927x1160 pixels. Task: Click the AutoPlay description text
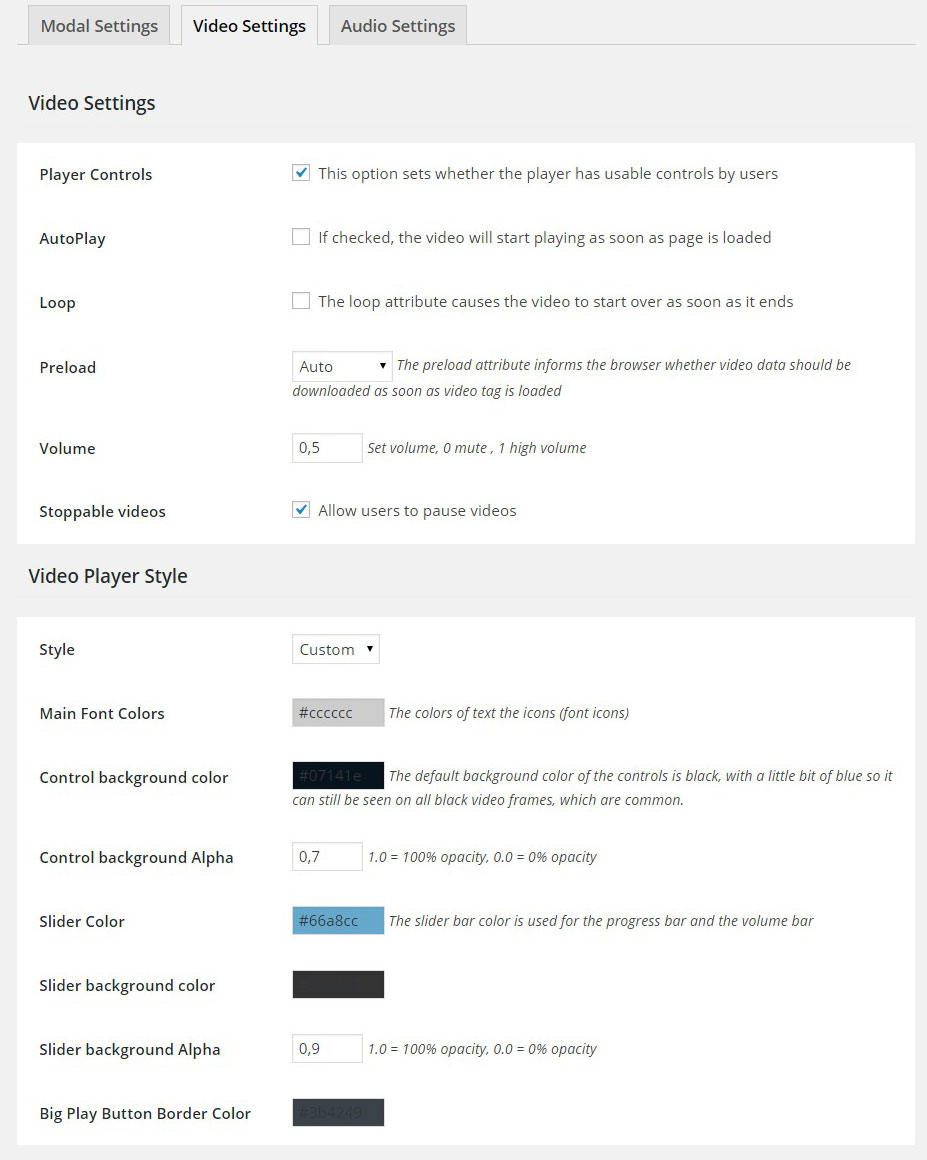tap(544, 237)
